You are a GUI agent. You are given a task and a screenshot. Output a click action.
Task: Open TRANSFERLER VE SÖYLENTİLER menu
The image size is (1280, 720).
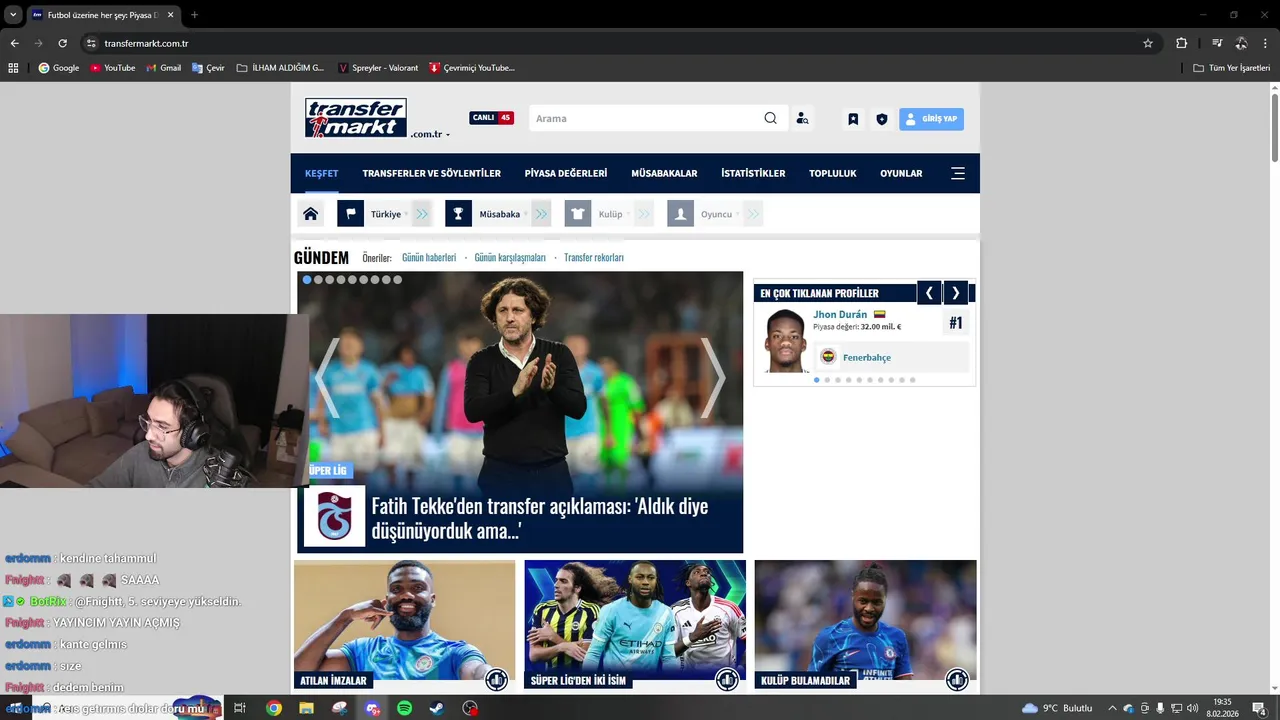[431, 173]
